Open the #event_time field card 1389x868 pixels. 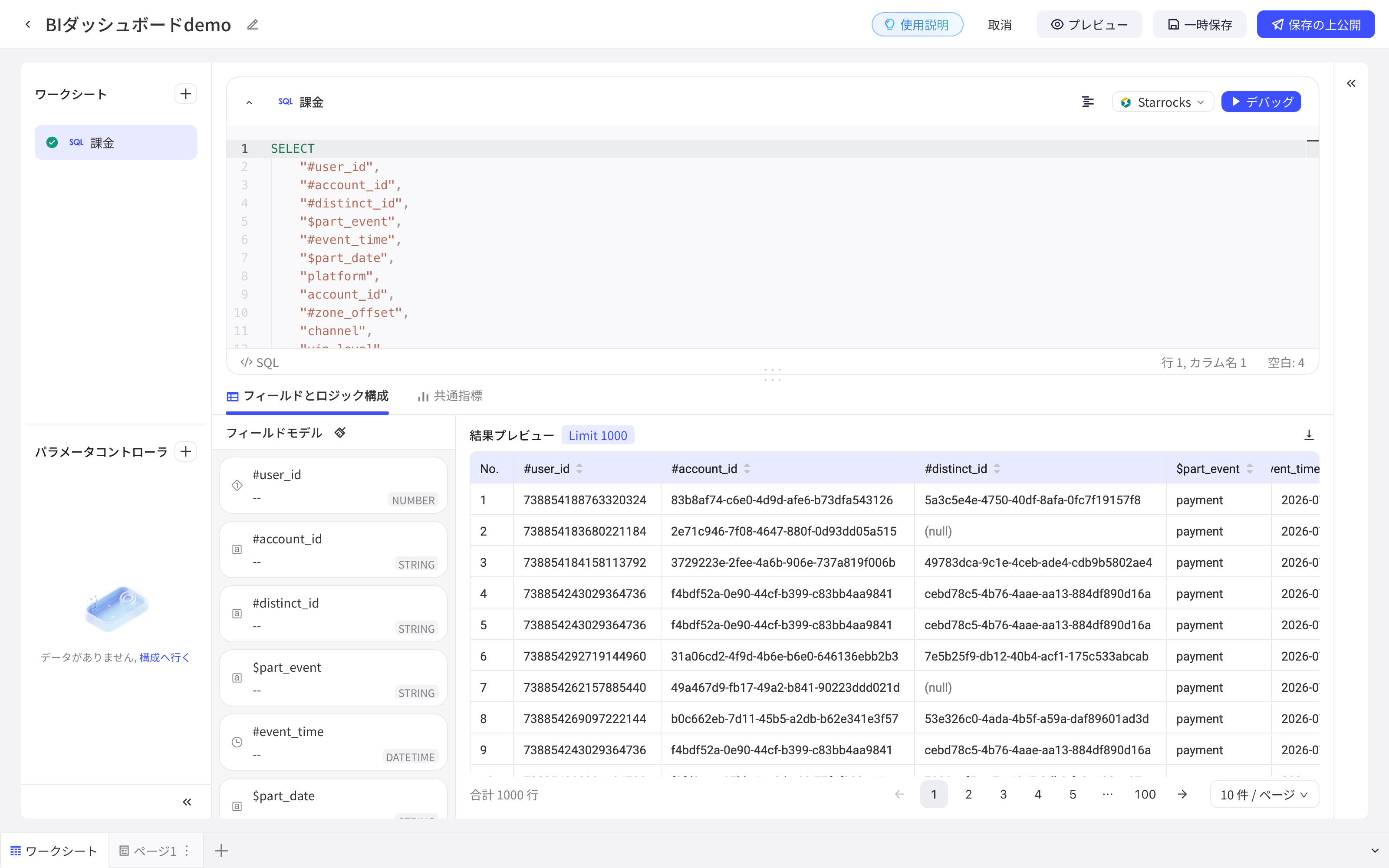coord(333,742)
